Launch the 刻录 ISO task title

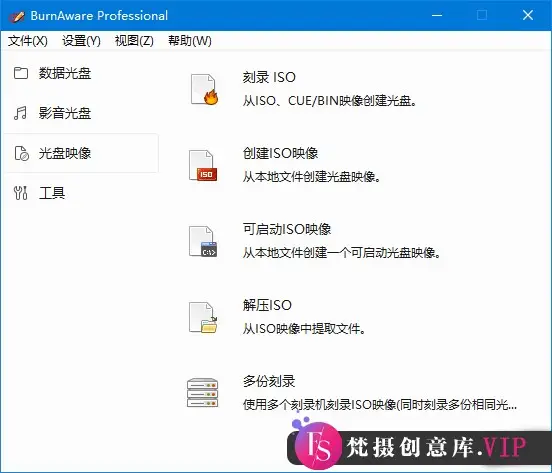(269, 77)
